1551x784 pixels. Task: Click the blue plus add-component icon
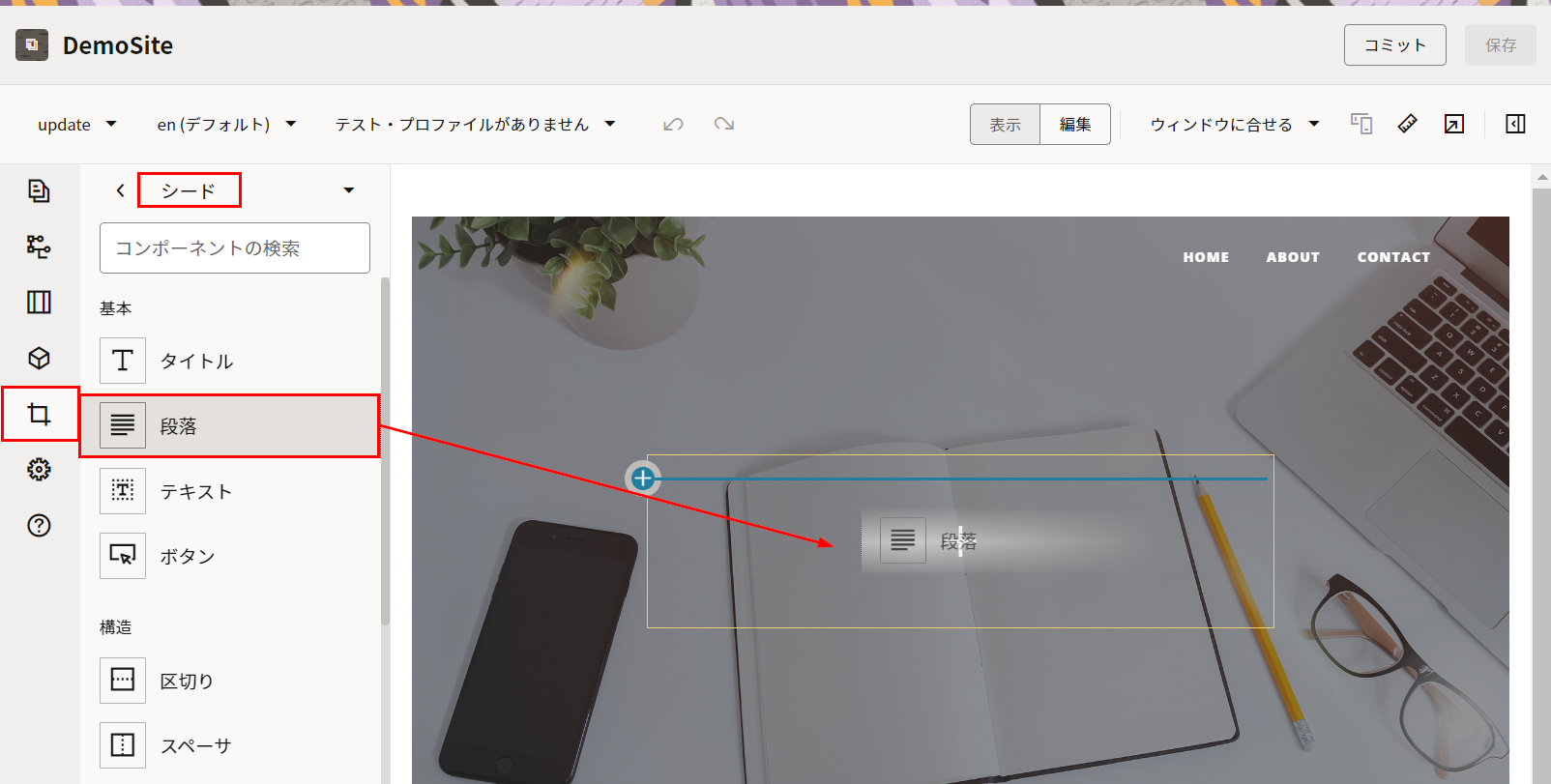[643, 478]
